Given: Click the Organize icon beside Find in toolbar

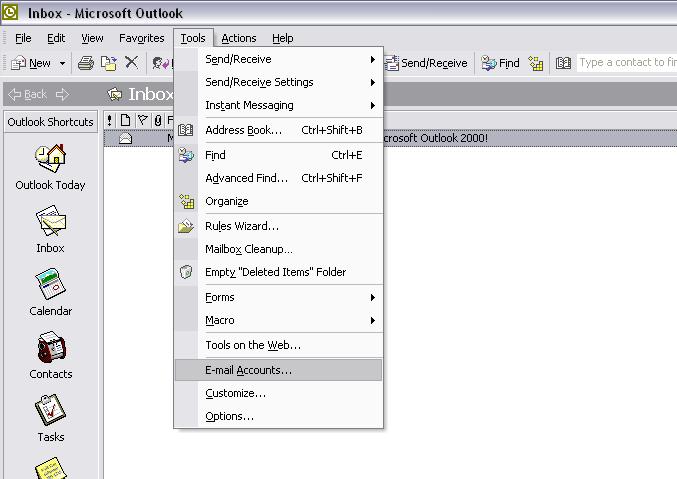Looking at the screenshot, I should [536, 63].
